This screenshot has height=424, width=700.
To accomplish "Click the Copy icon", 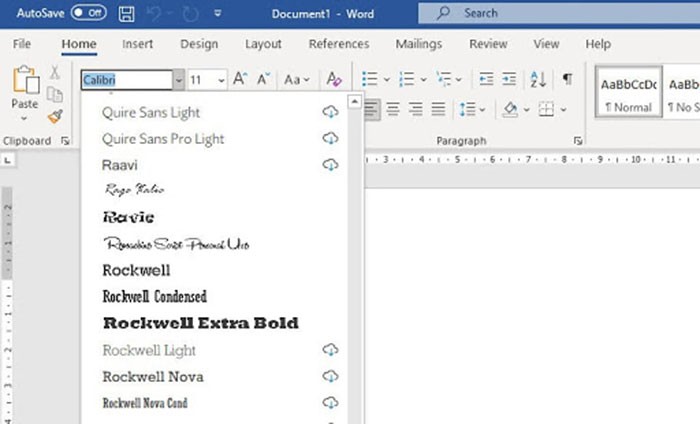I will point(54,94).
